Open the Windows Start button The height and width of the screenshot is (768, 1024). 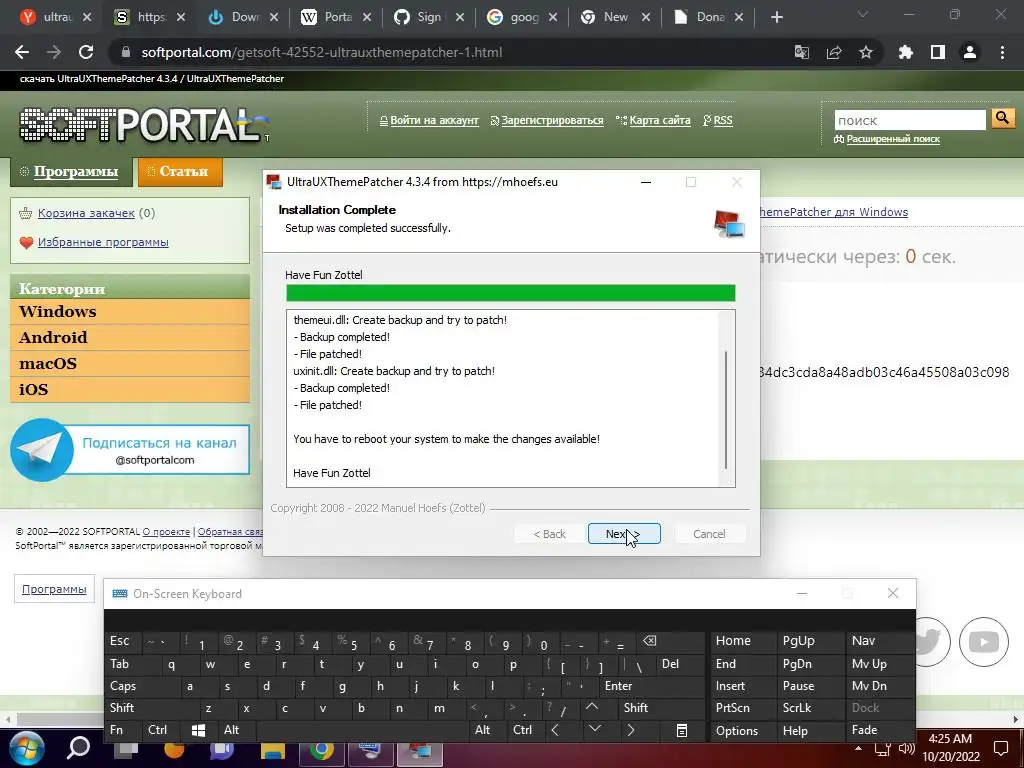point(26,748)
